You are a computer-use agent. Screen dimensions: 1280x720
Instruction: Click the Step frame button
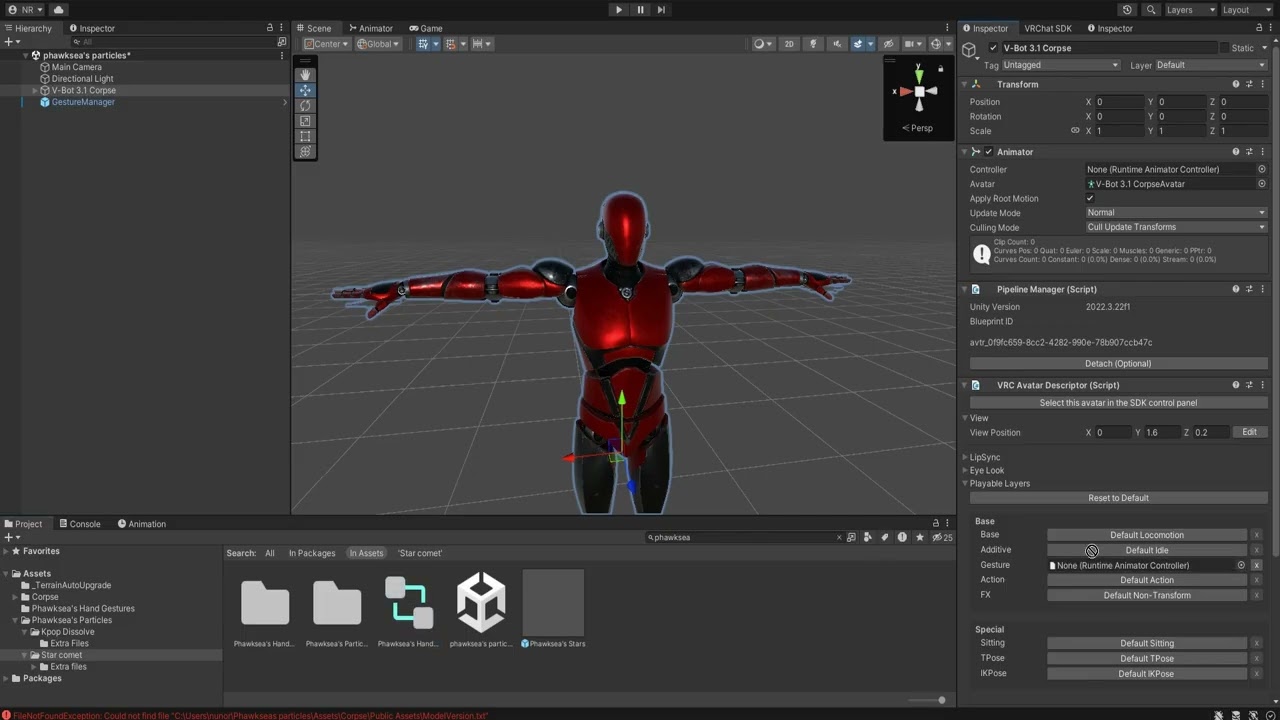point(661,10)
